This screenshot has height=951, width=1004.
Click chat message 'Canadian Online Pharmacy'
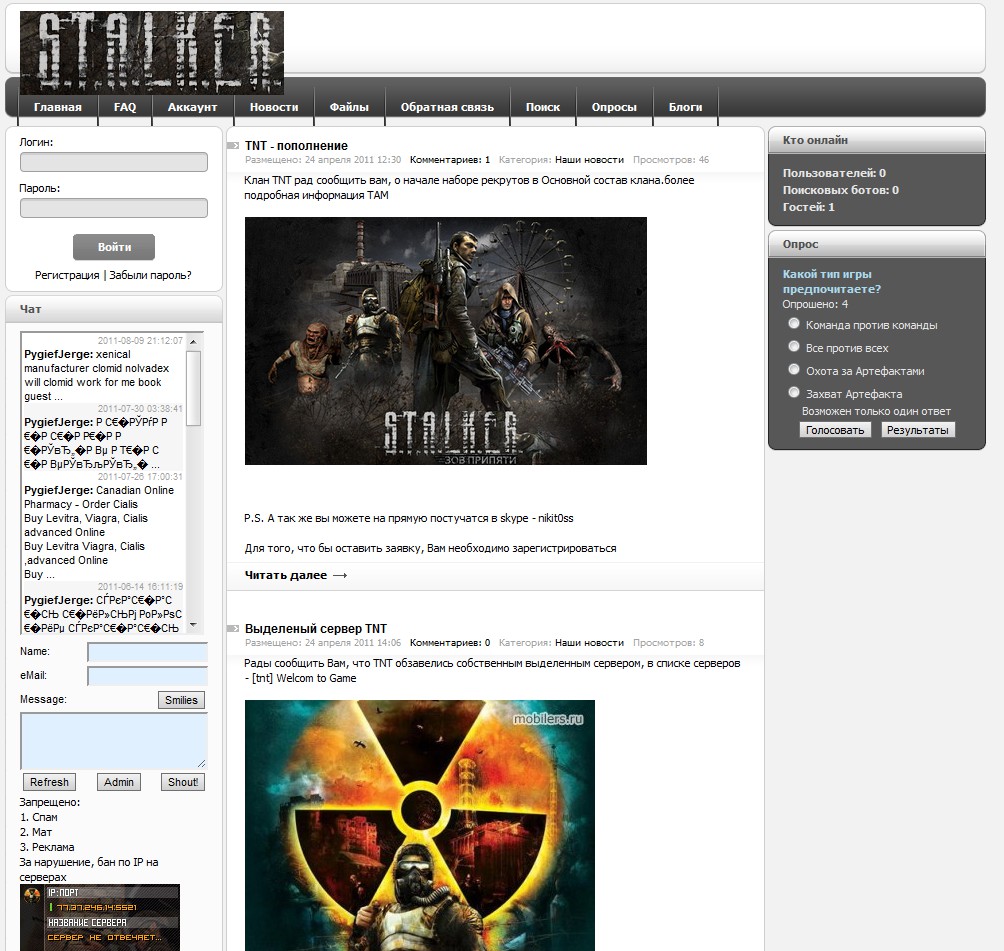point(103,532)
